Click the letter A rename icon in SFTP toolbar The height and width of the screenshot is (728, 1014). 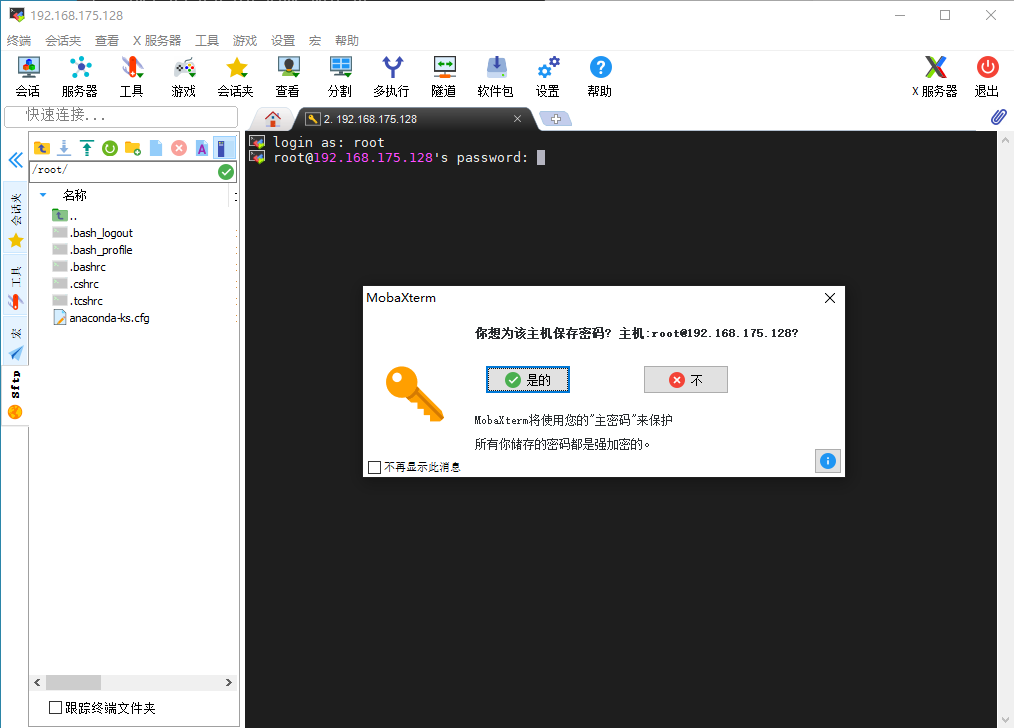(x=202, y=148)
